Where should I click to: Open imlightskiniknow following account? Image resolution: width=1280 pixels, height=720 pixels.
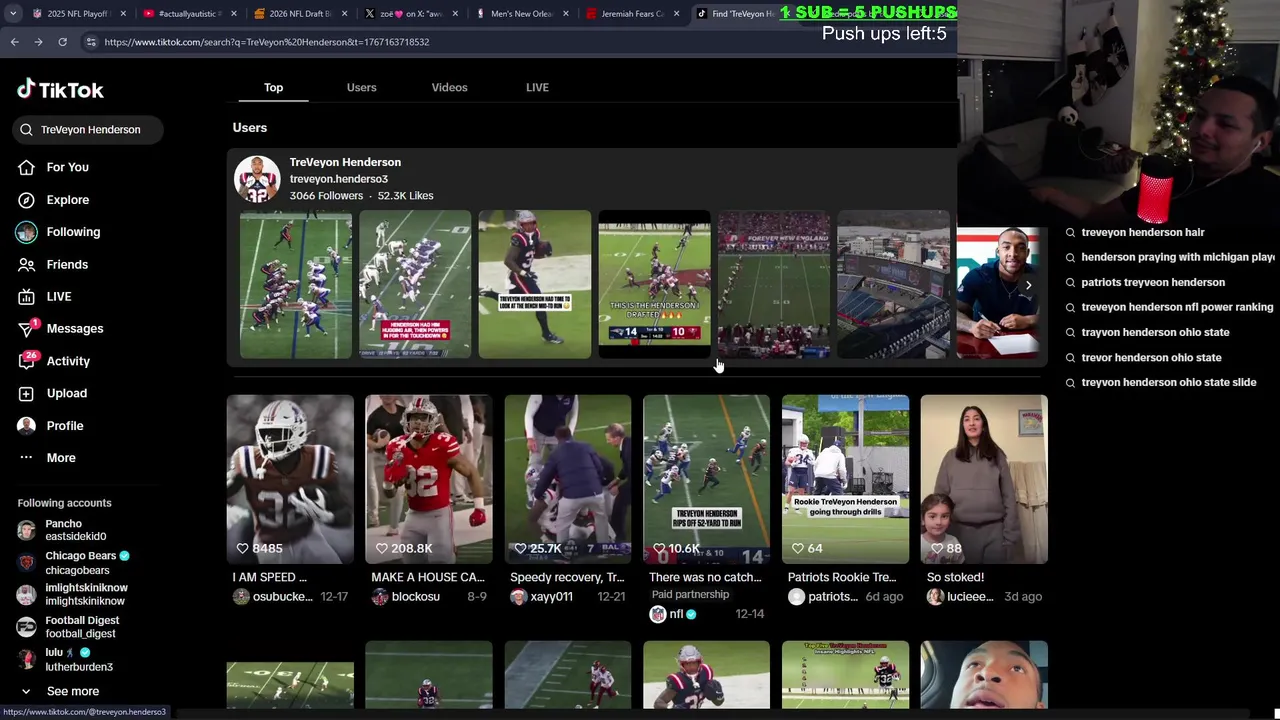(x=73, y=595)
